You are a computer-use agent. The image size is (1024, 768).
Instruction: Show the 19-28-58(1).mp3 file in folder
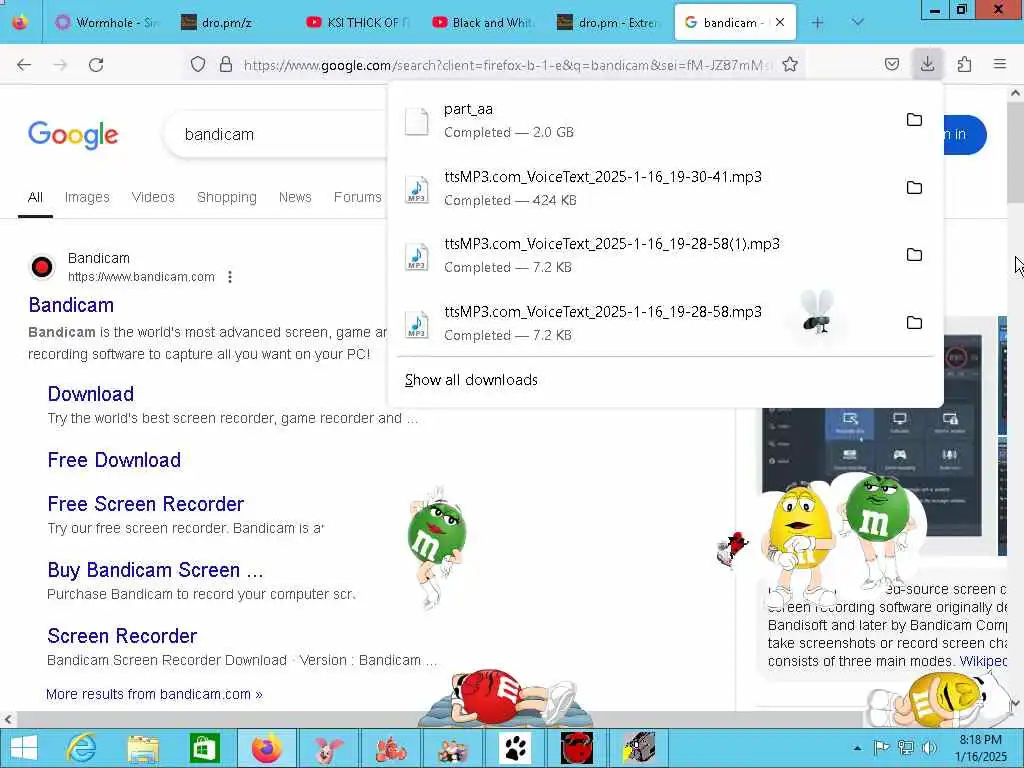(x=914, y=255)
